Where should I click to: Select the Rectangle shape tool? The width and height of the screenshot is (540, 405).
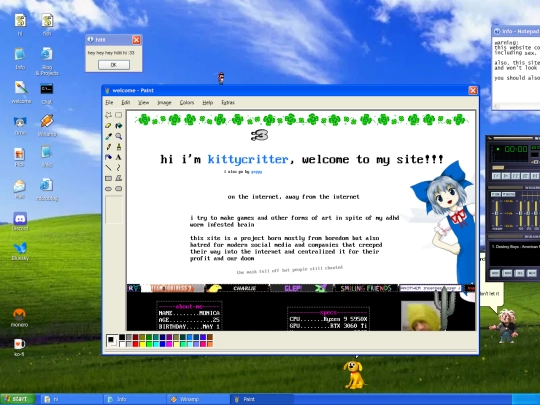(108, 178)
